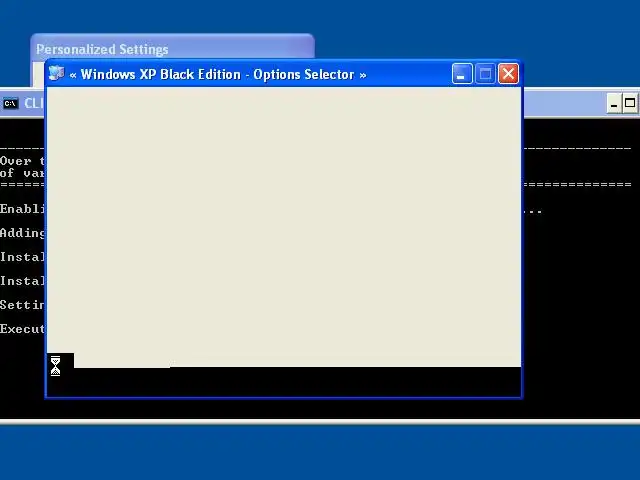Minimize the Options Selector window
Viewport: 640px width, 480px height.
pyautogui.click(x=462, y=74)
